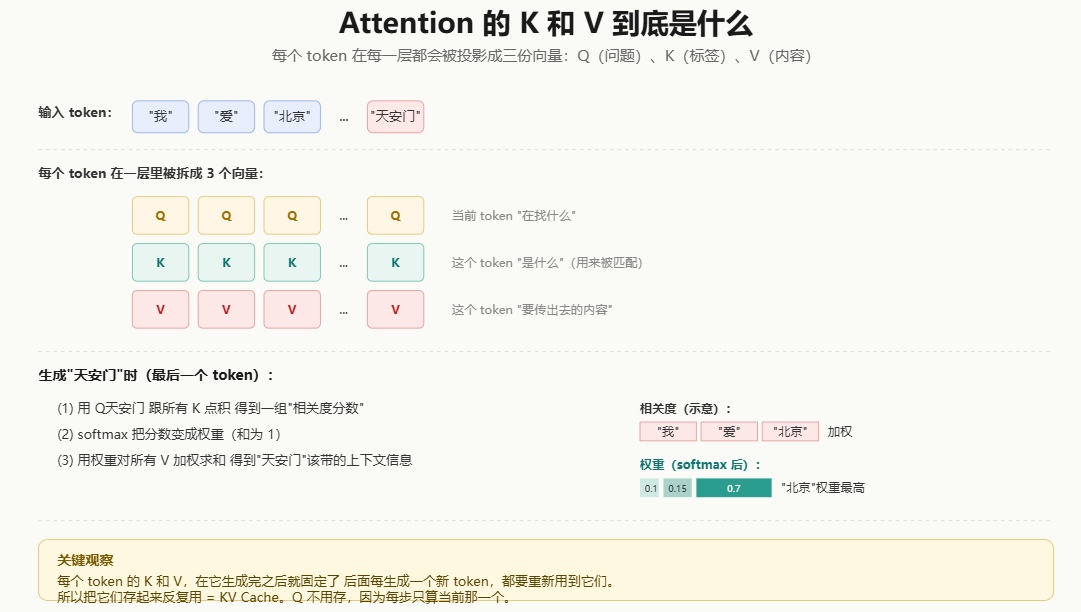Viewport: 1081px width, 612px height.
Task: Click the "权重（softmax 后）:" label
Action: click(x=700, y=465)
